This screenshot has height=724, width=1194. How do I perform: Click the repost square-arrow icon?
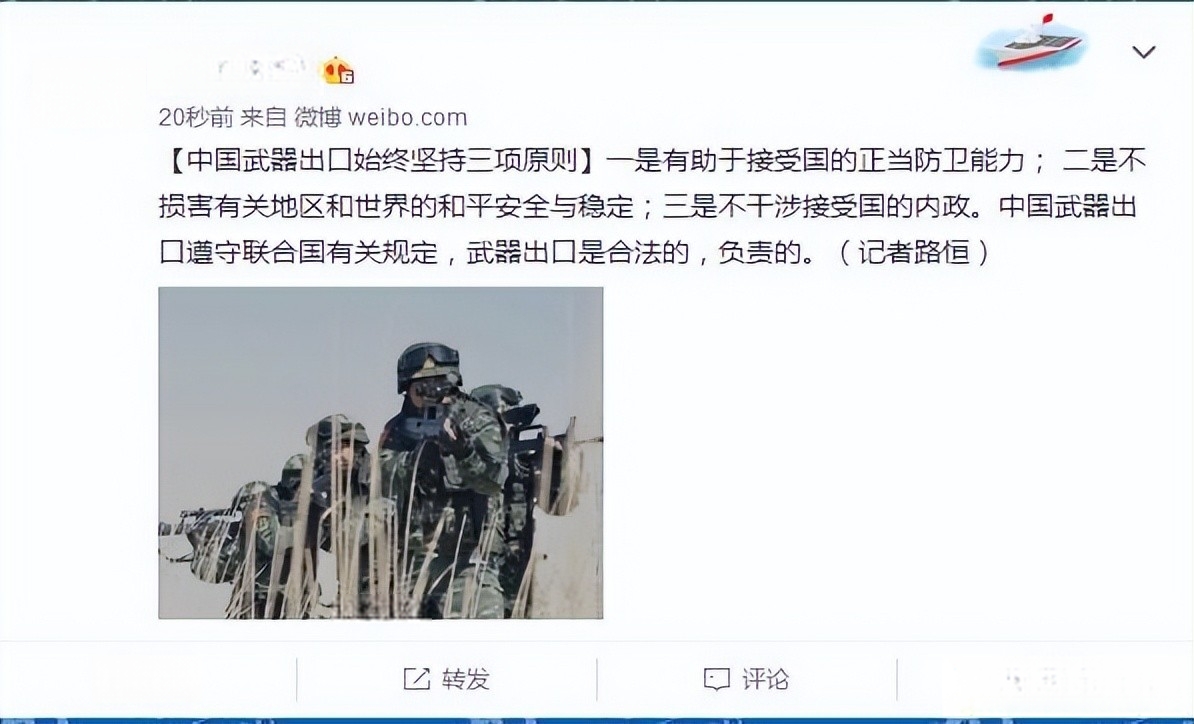click(417, 678)
